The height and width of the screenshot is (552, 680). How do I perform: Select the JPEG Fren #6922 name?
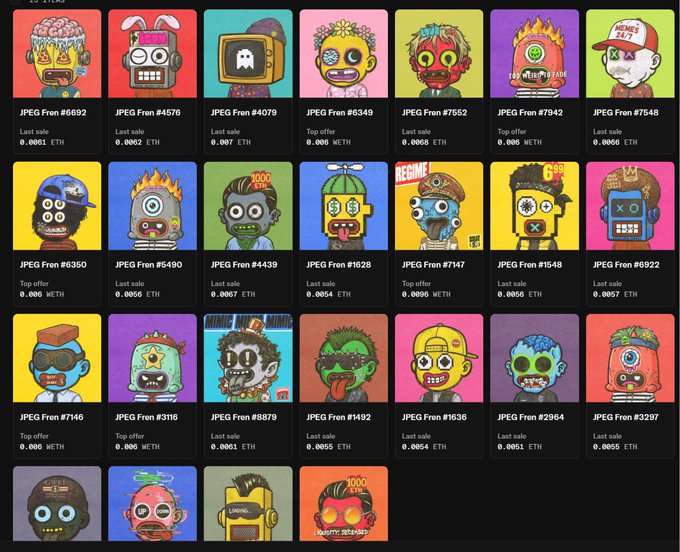pyautogui.click(x=626, y=265)
